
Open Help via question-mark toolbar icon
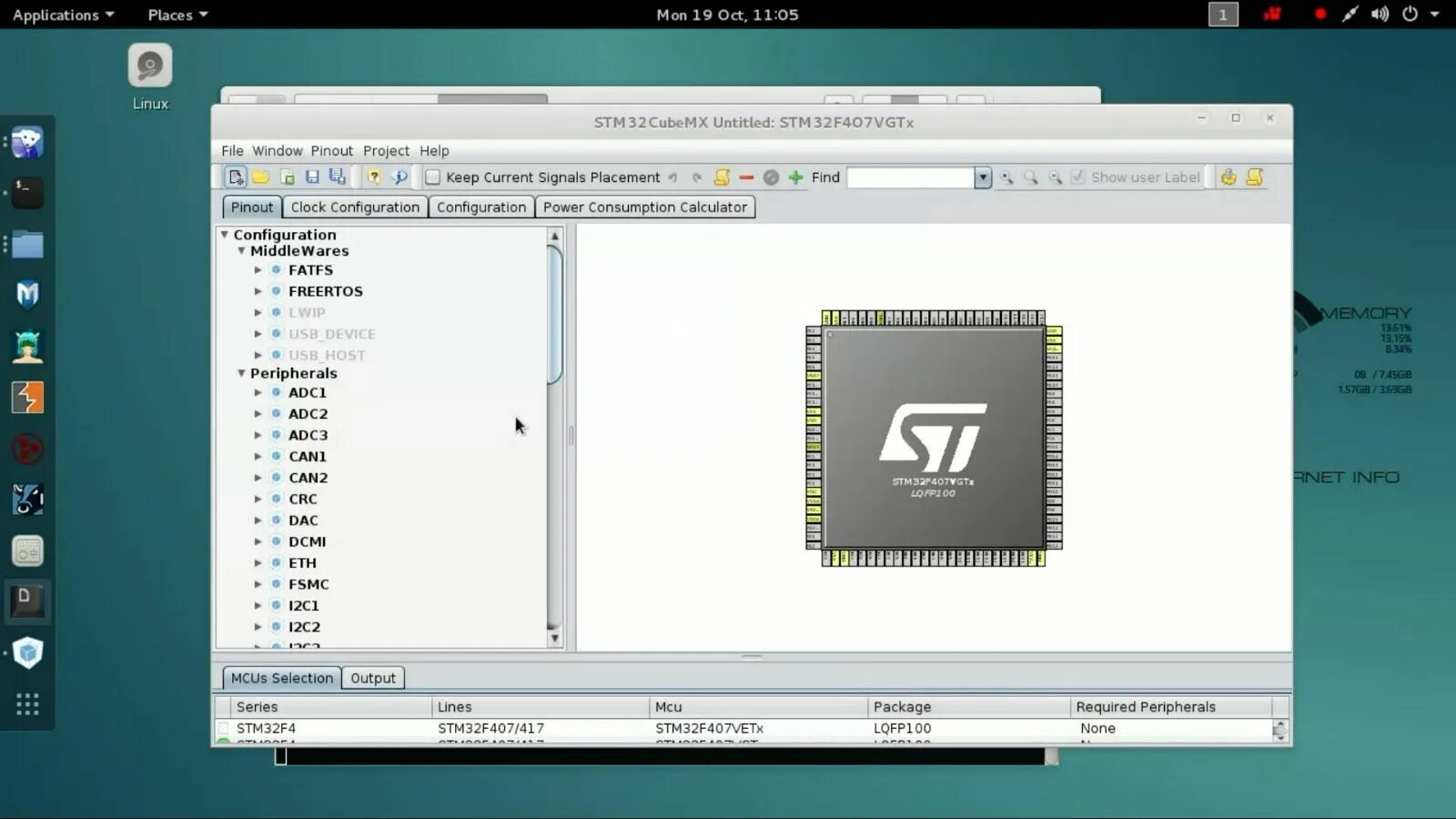(374, 177)
